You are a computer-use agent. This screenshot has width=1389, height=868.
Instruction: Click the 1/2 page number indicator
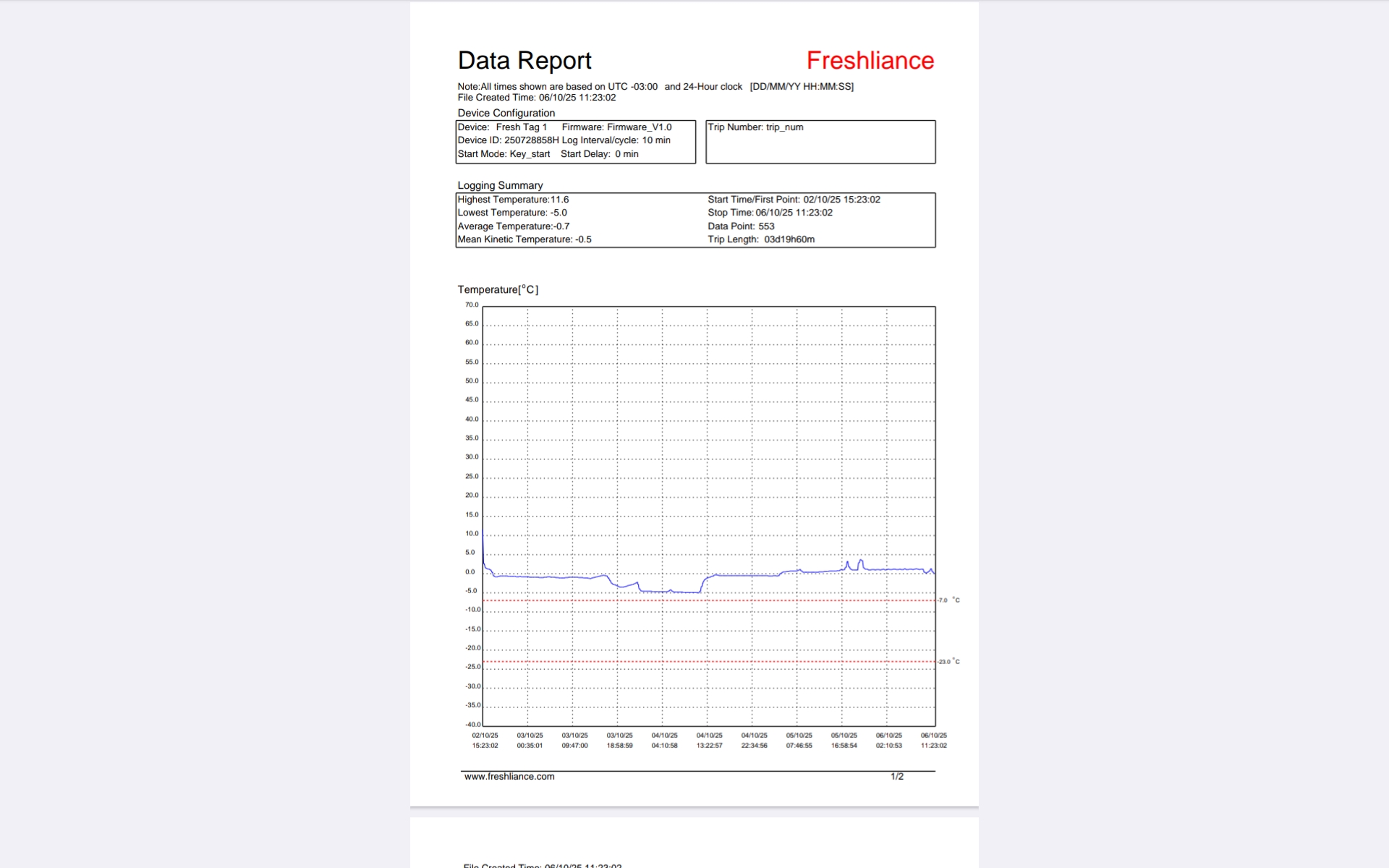[x=896, y=776]
